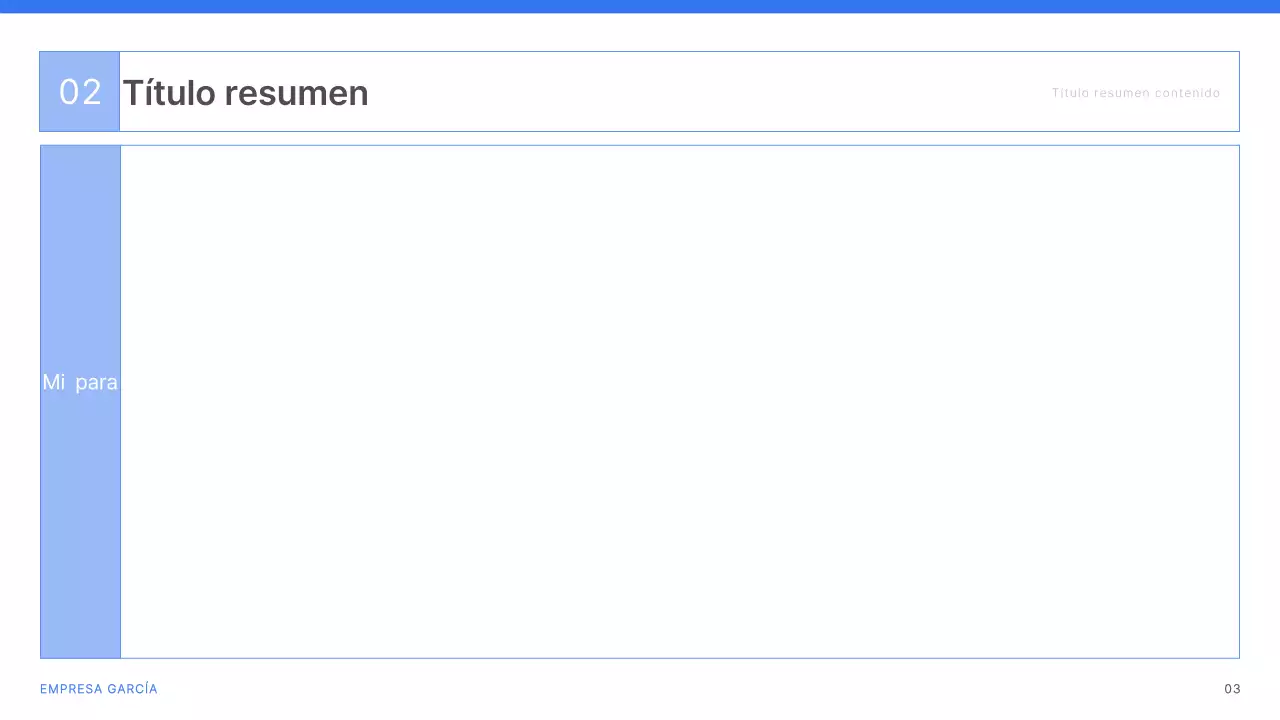The width and height of the screenshot is (1280, 720).
Task: Click the blue bar along the top edge
Action: [640, 6]
